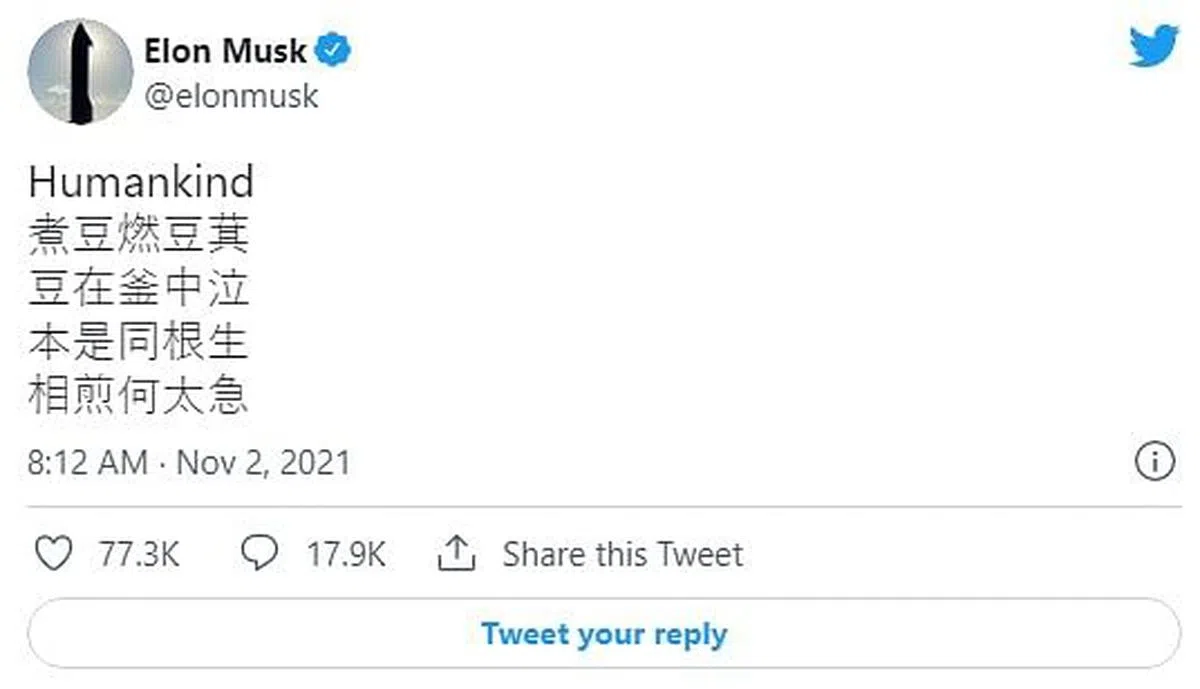Click the tweet line 豆在釜中泣

138,290
